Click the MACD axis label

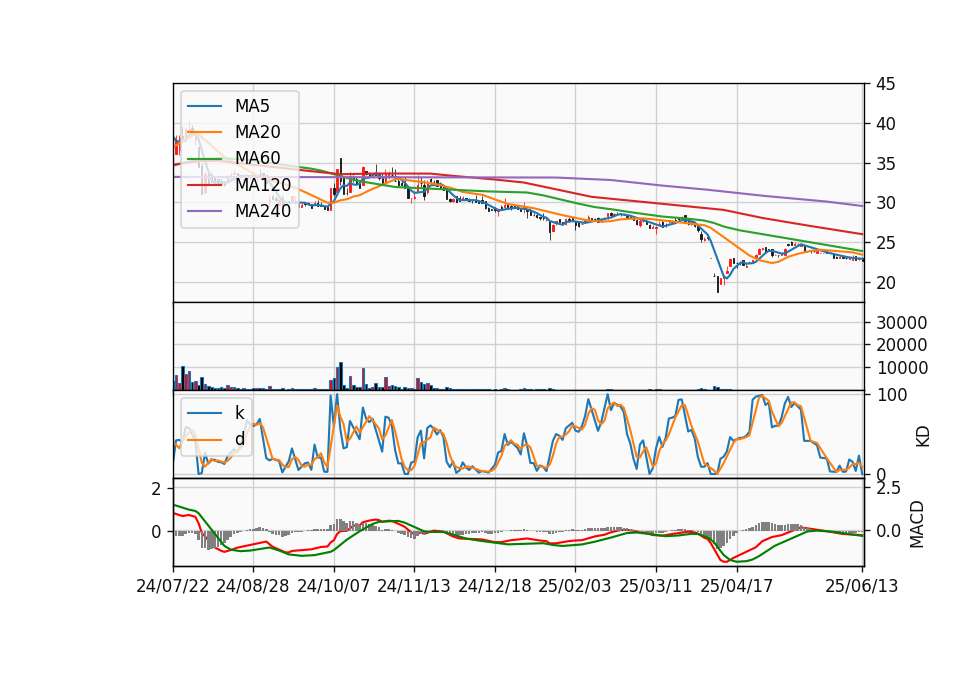(917, 524)
